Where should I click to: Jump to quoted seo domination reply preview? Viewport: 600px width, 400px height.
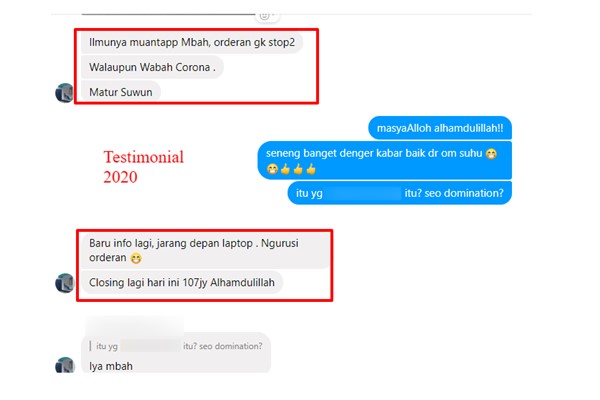176,346
